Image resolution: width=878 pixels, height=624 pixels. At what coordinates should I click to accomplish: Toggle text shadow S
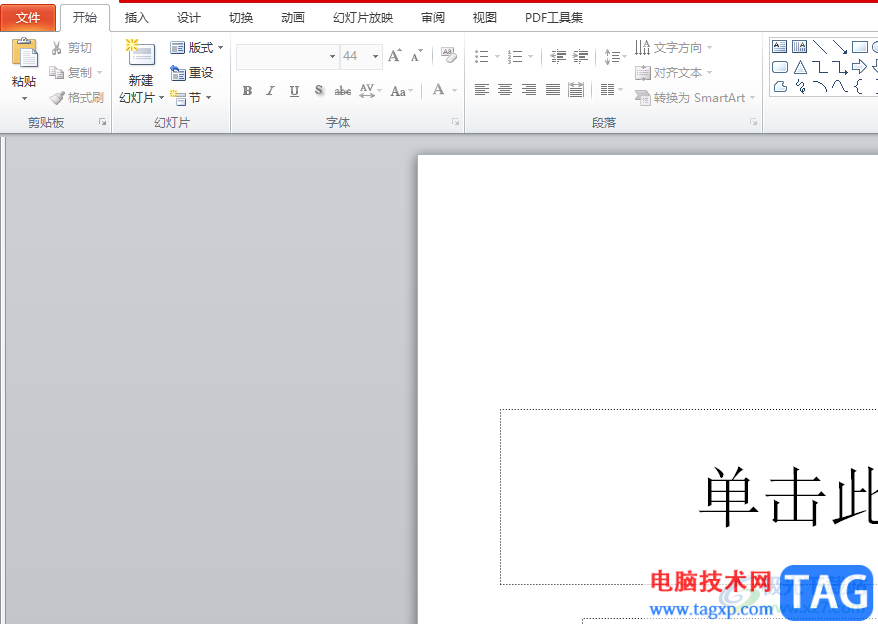point(319,91)
